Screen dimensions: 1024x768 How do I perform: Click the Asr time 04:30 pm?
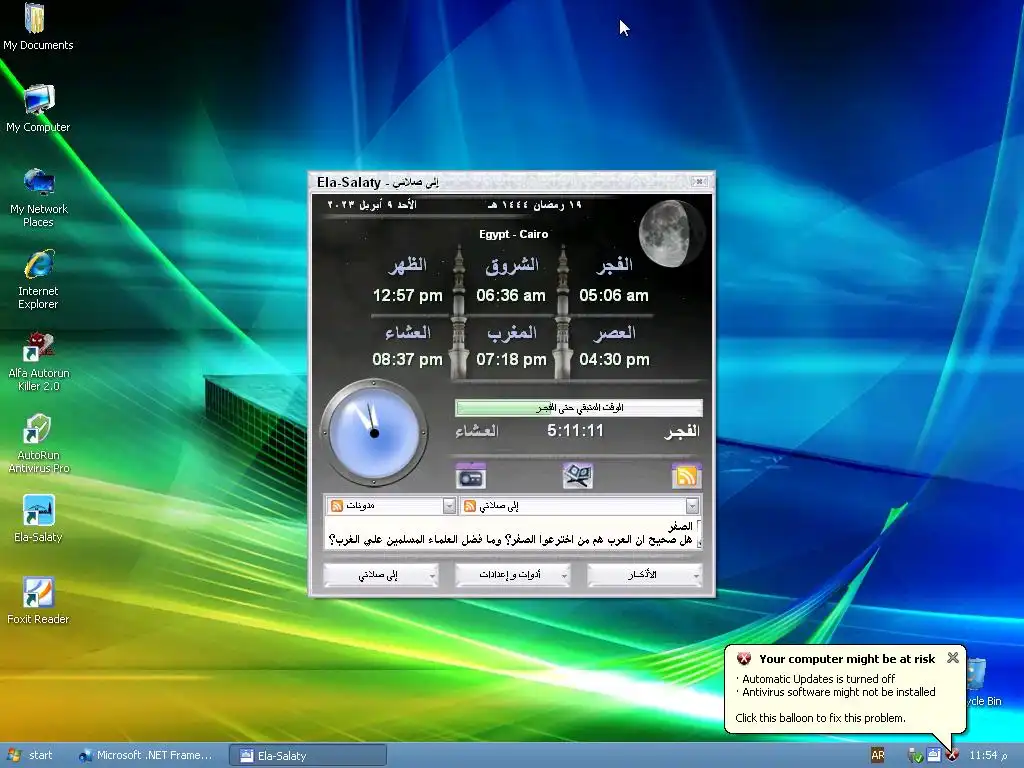pos(614,359)
